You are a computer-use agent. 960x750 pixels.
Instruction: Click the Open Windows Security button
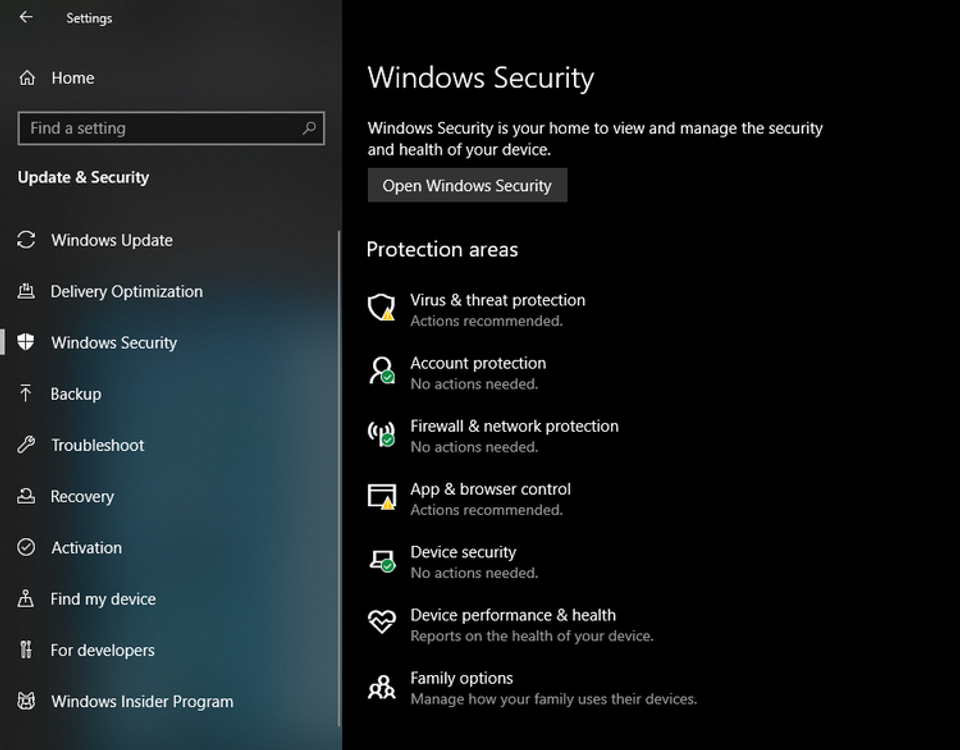pyautogui.click(x=467, y=186)
